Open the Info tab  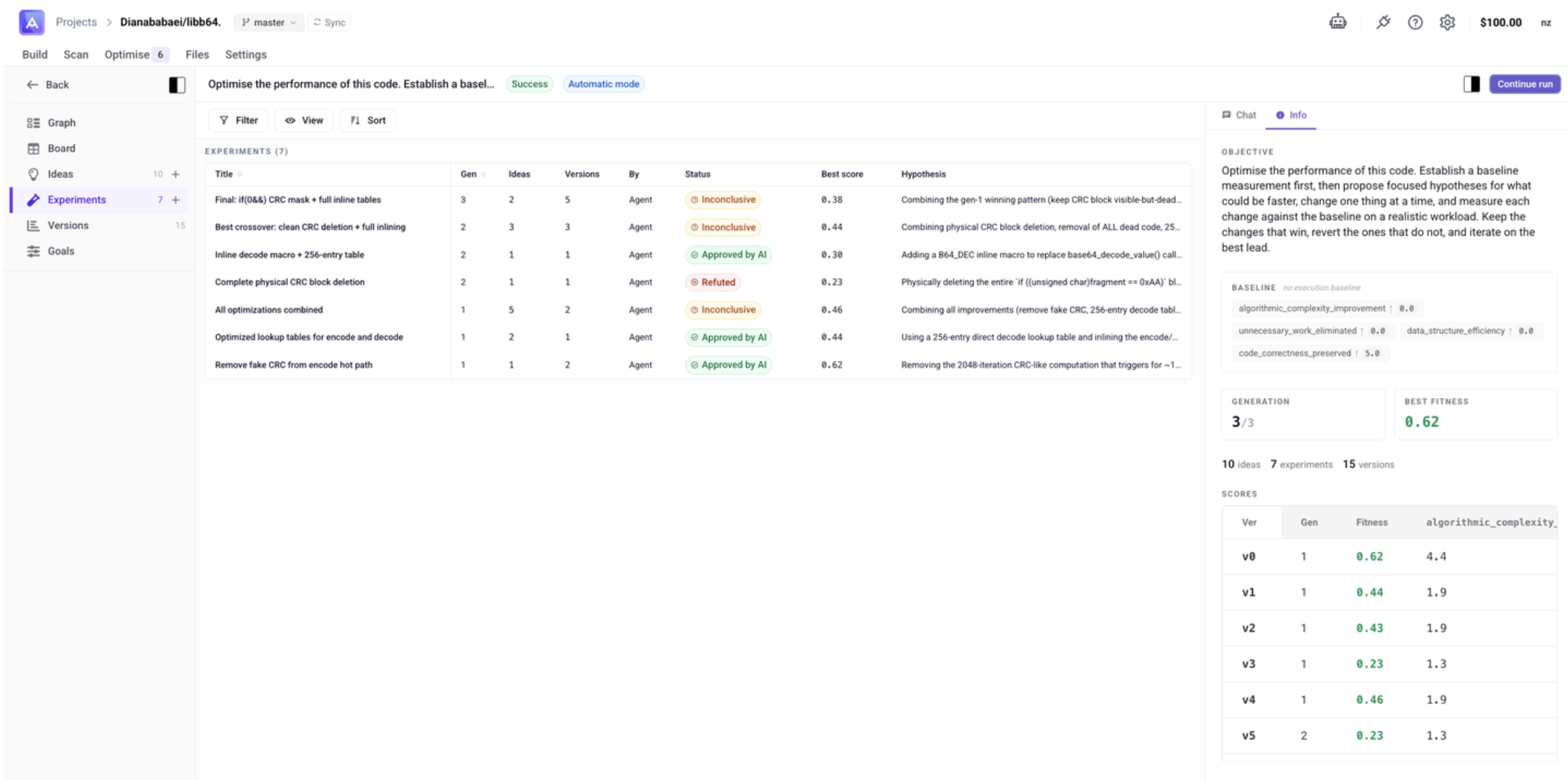[x=1291, y=115]
